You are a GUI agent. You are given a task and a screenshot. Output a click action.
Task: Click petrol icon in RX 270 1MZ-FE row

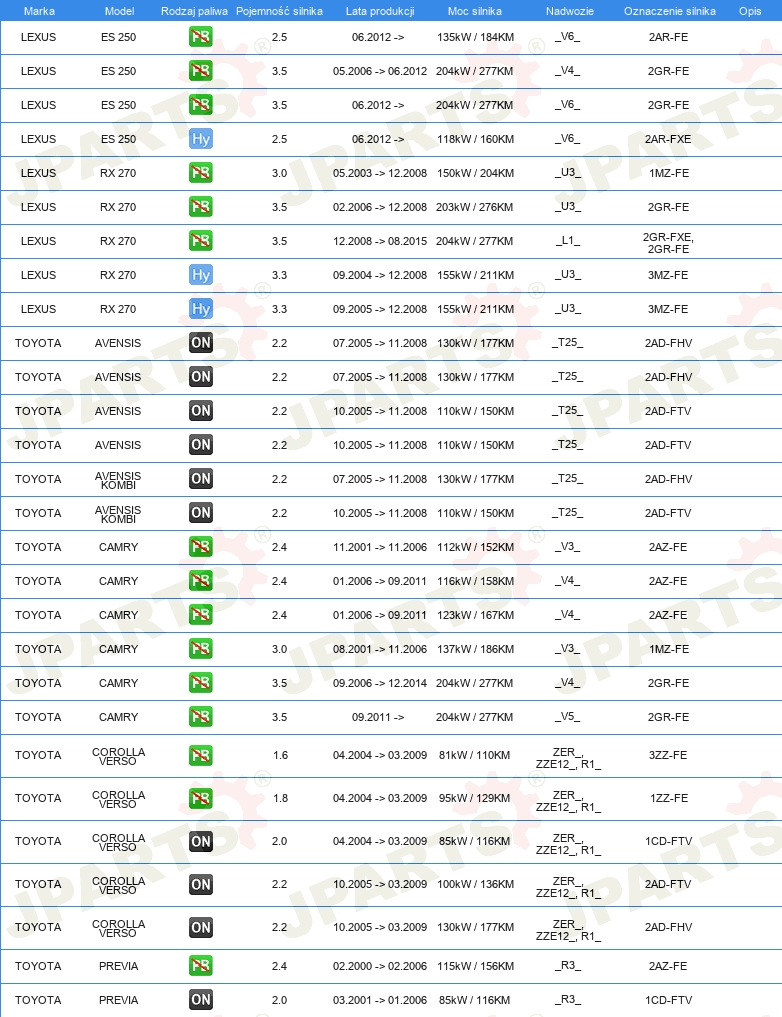click(200, 173)
